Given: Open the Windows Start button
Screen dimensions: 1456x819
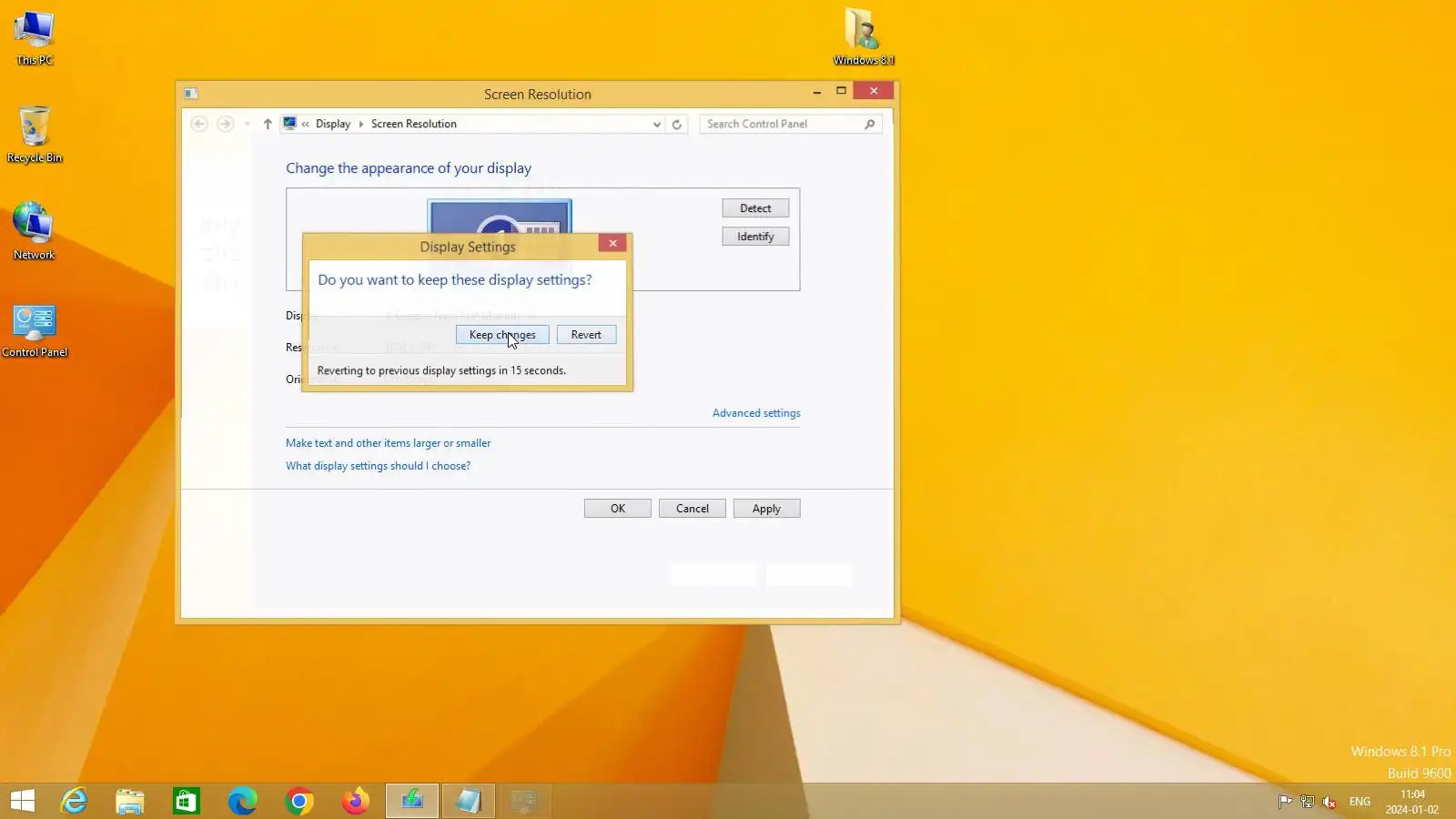Looking at the screenshot, I should pos(23,801).
